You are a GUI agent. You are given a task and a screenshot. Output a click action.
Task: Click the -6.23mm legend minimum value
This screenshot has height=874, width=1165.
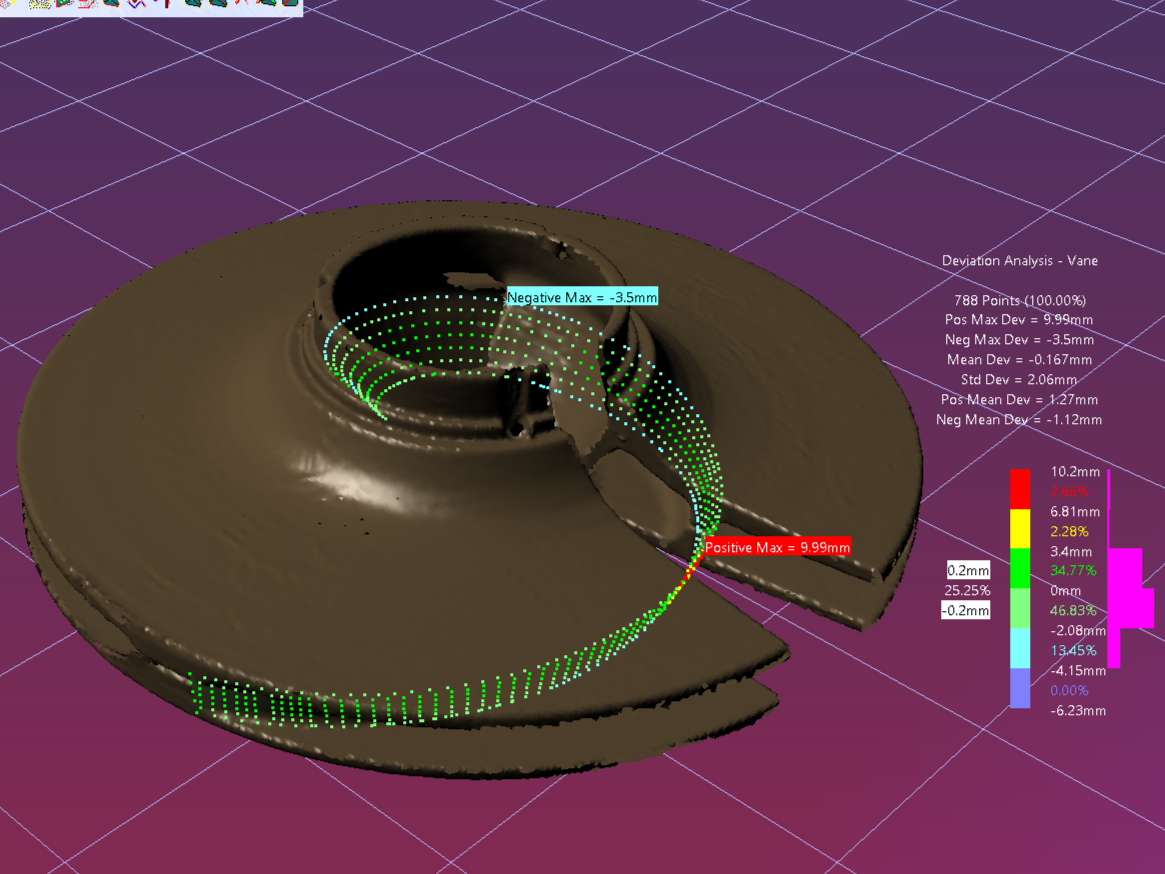[x=1078, y=710]
